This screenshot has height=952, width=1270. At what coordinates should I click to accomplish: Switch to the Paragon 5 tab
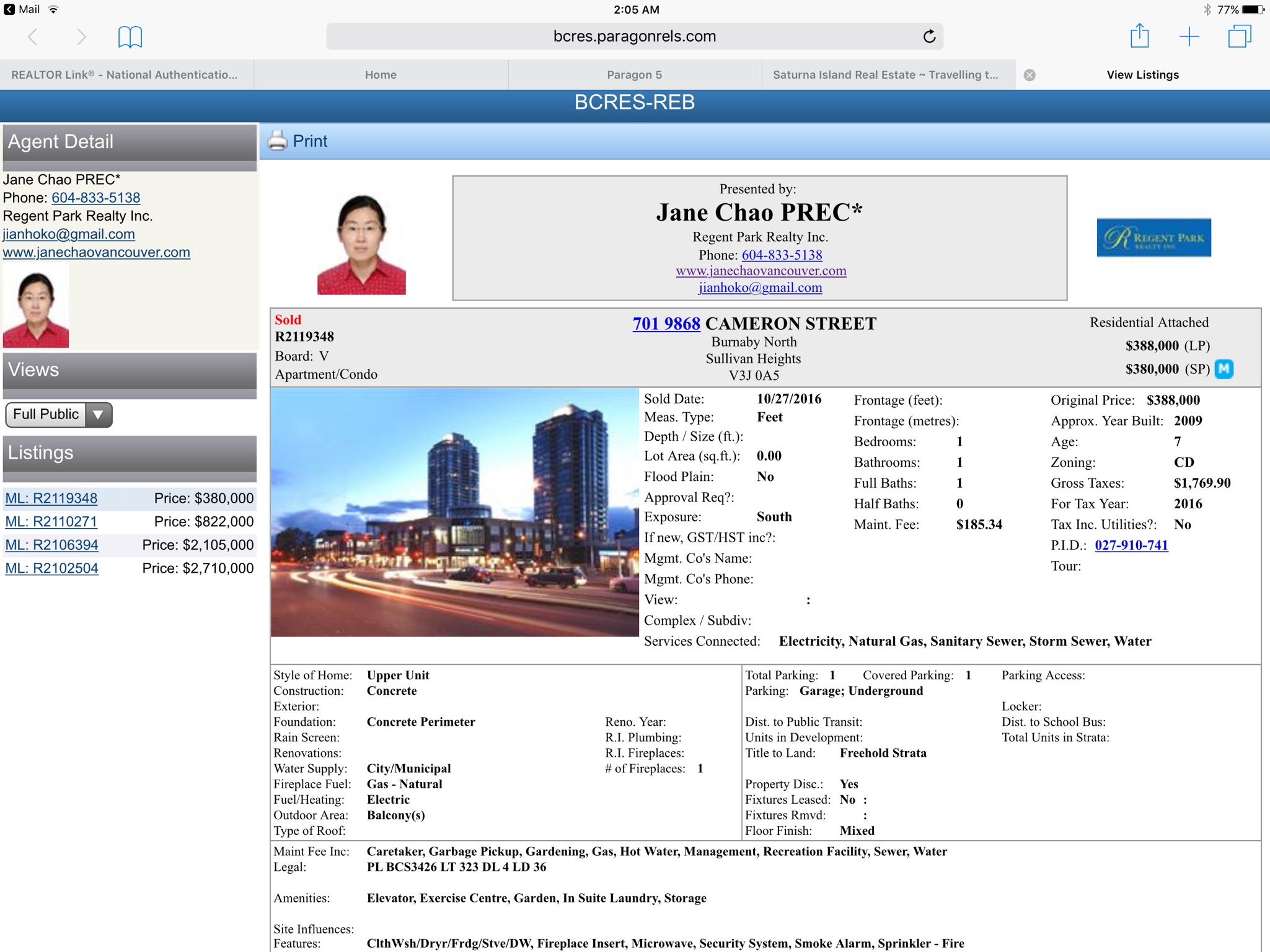[x=634, y=75]
